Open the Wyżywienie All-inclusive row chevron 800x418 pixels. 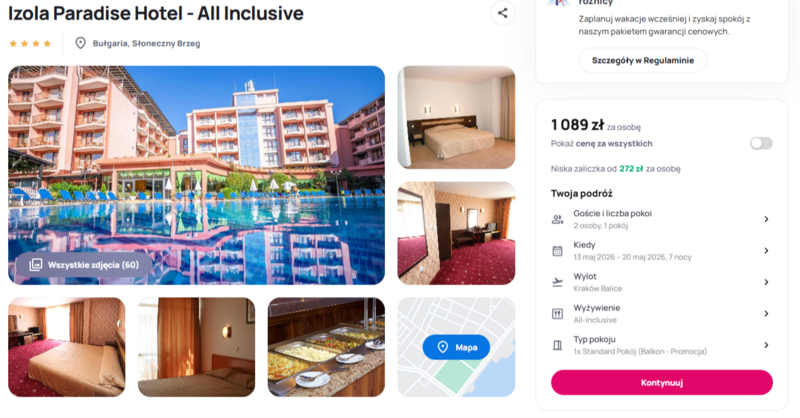[766, 314]
